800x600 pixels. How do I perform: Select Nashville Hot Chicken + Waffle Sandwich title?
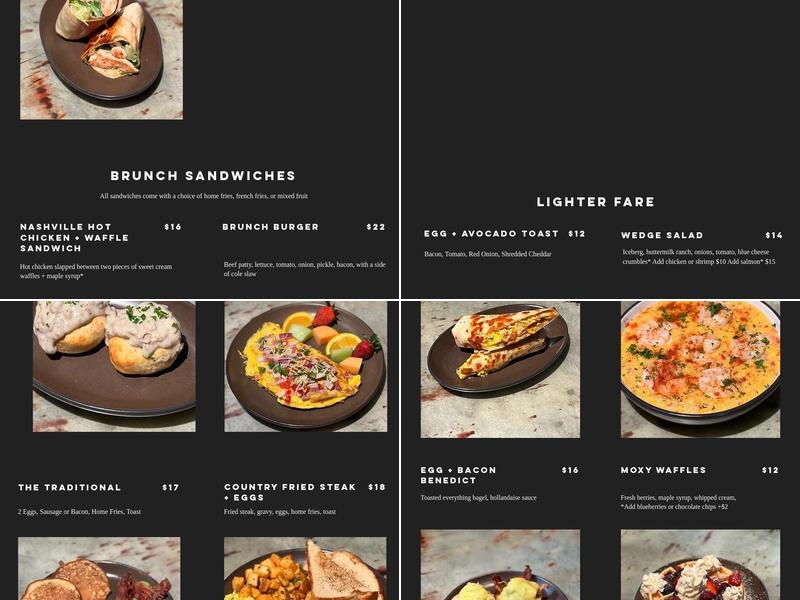(74, 238)
